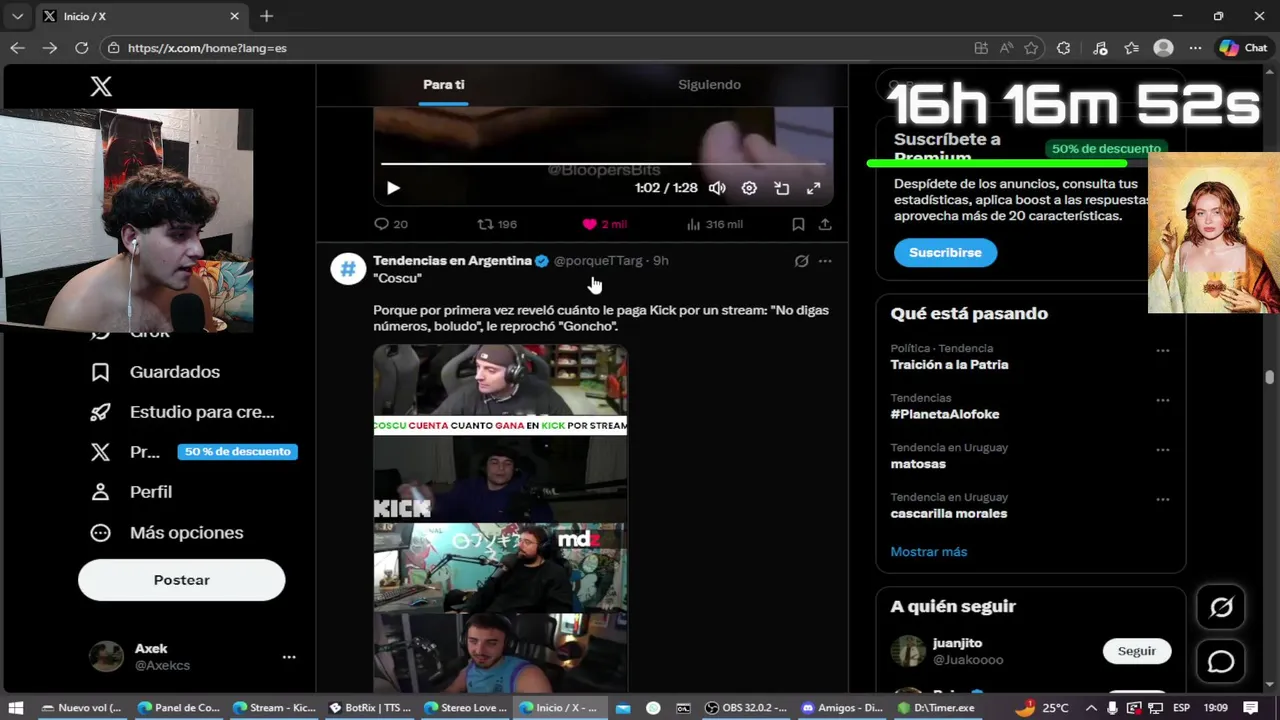Open Edge split screen apps icon
This screenshot has width=1280, height=720.
tap(981, 48)
